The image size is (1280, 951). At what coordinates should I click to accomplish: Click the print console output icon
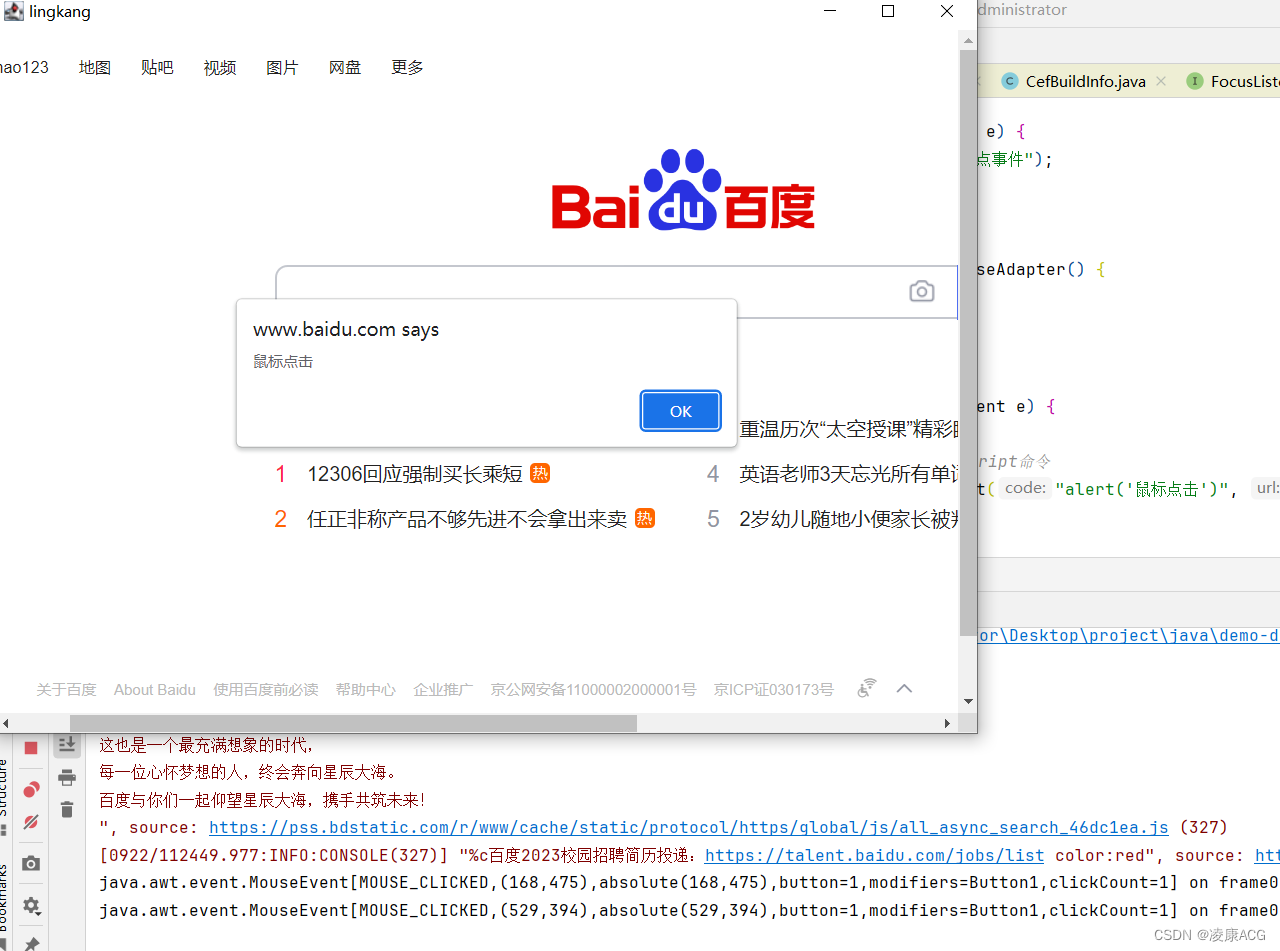67,777
